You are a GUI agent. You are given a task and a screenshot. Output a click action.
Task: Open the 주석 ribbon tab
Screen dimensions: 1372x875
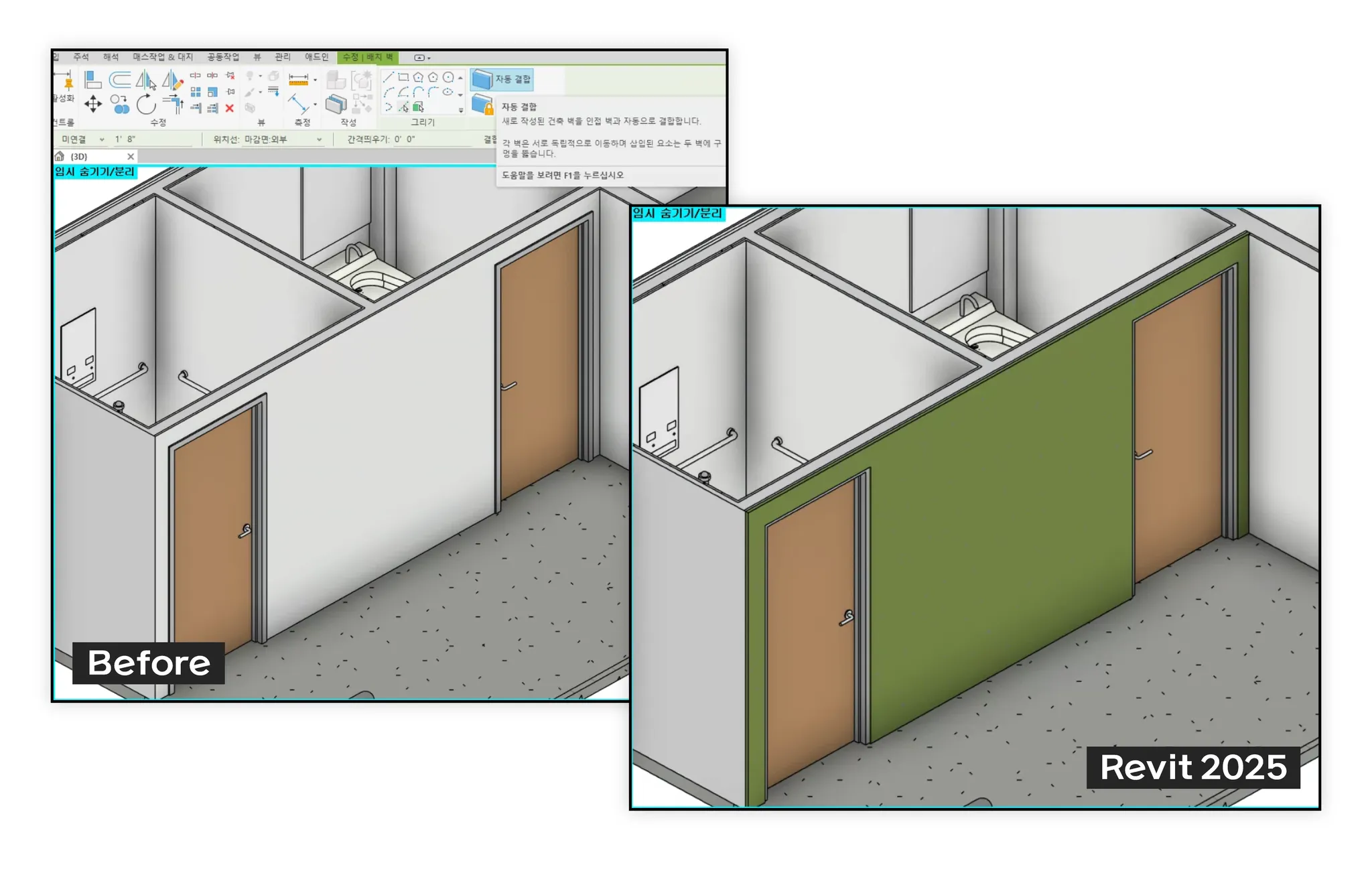(81, 57)
